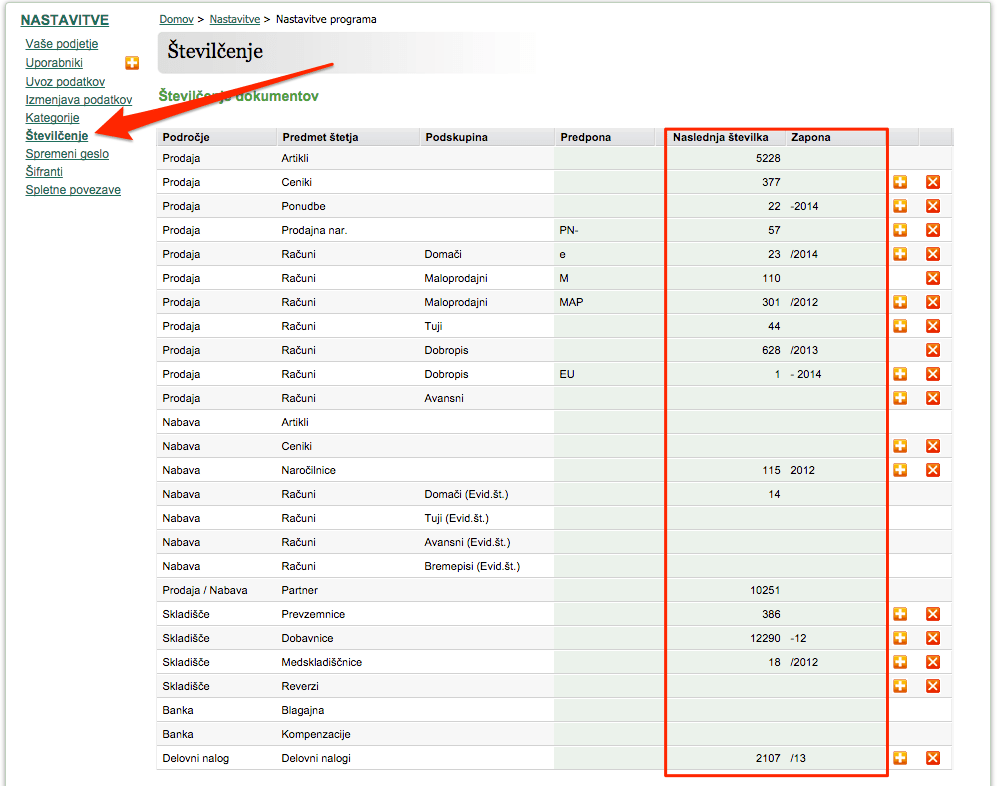The image size is (997, 786).
Task: Add numbering for Maloprodajni MAP row
Action: [900, 302]
